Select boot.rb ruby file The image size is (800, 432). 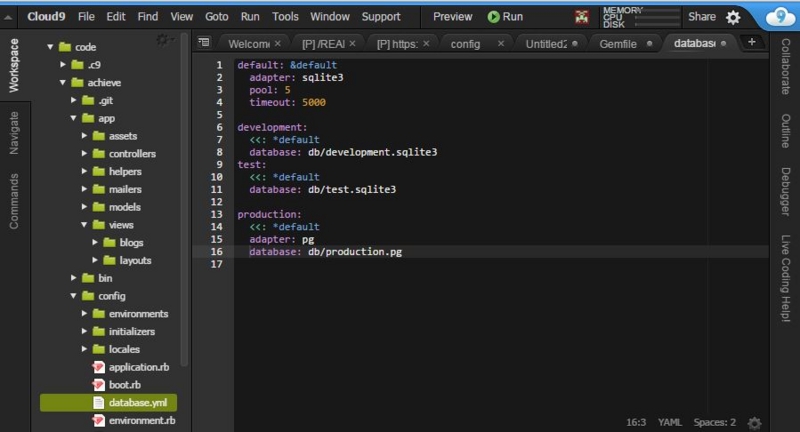116,385
